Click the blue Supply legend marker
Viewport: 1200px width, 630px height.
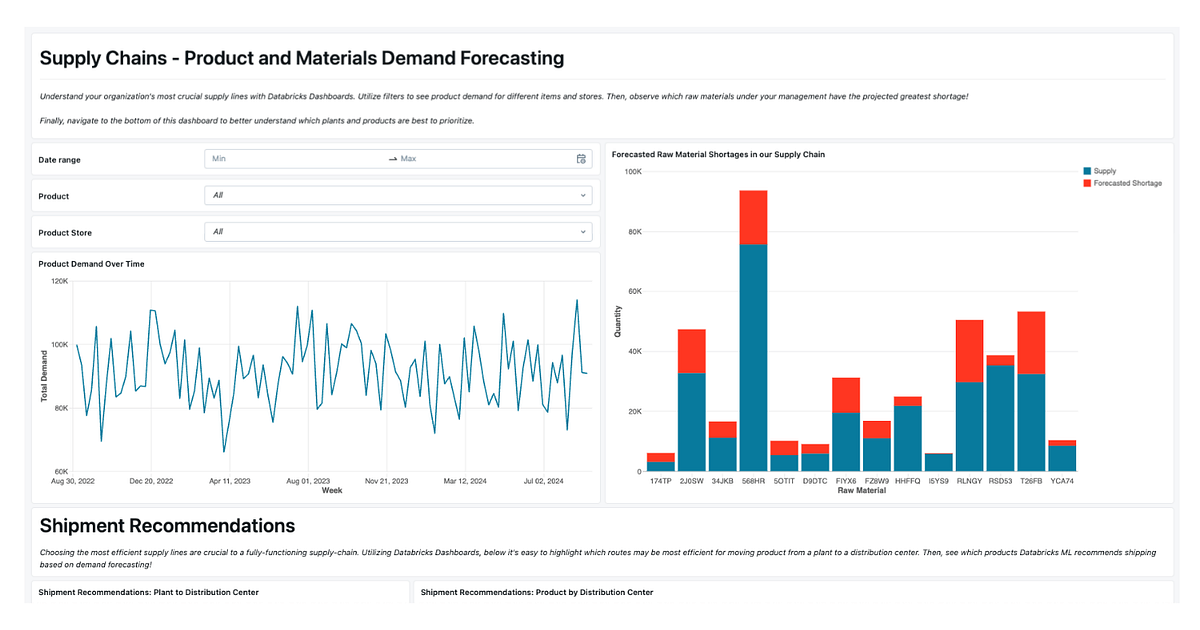point(1085,170)
